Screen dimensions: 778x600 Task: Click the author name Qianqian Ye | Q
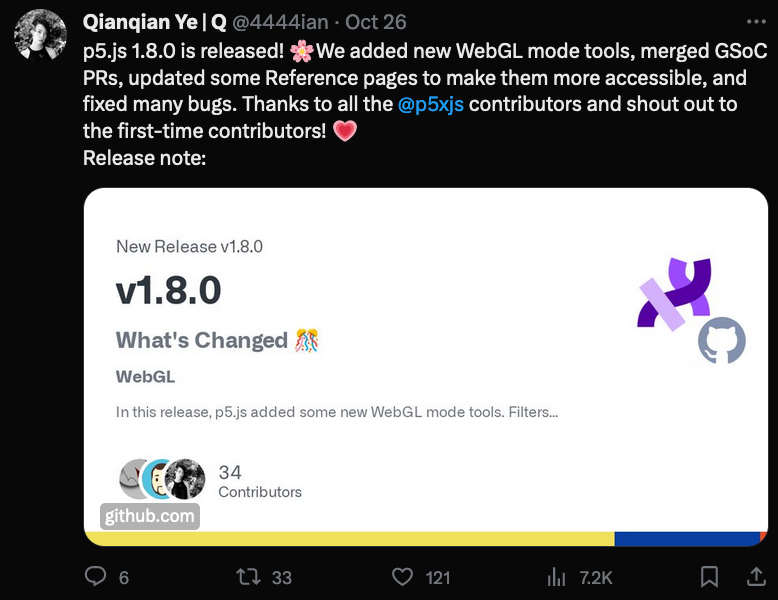pyautogui.click(x=155, y=22)
